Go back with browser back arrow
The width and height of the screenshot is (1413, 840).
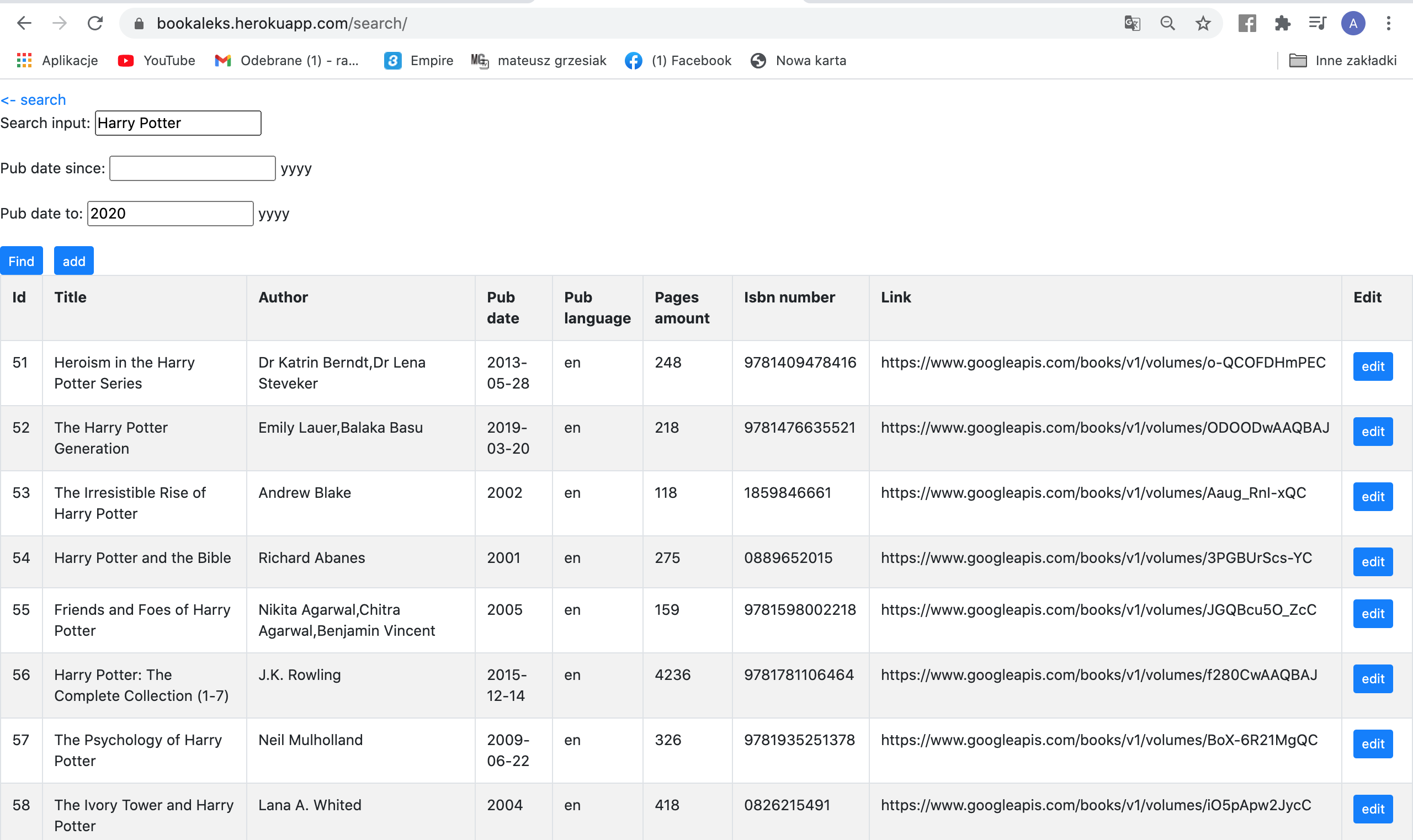coord(24,23)
